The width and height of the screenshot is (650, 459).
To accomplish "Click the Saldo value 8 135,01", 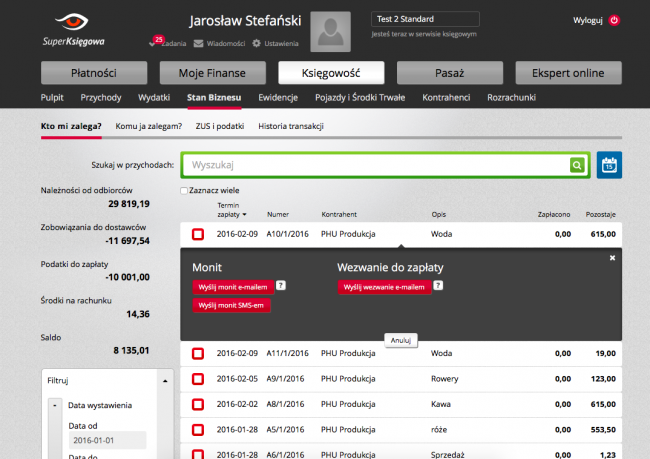I will [x=131, y=351].
